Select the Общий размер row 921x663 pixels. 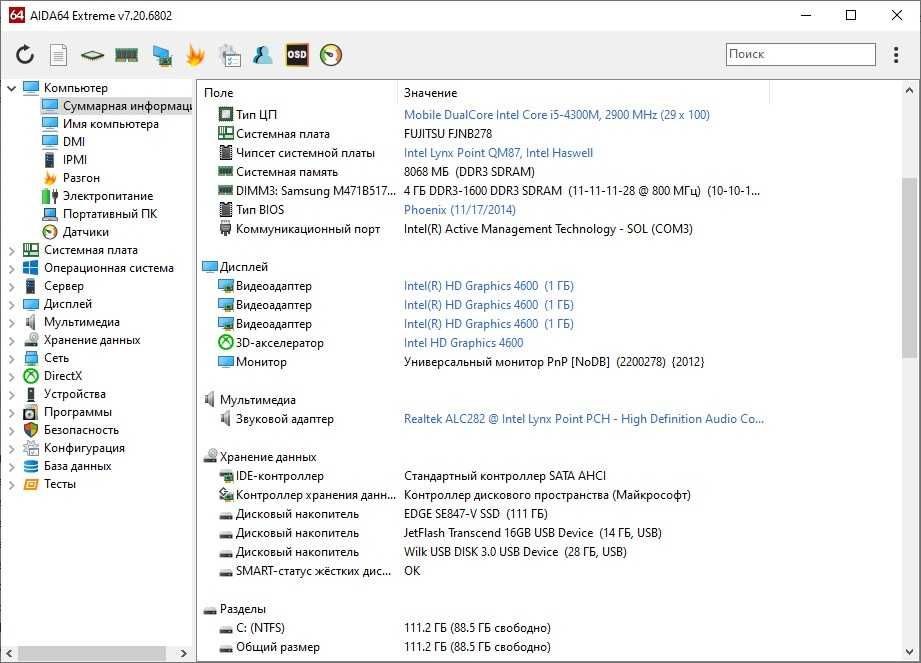pyautogui.click(x=483, y=647)
